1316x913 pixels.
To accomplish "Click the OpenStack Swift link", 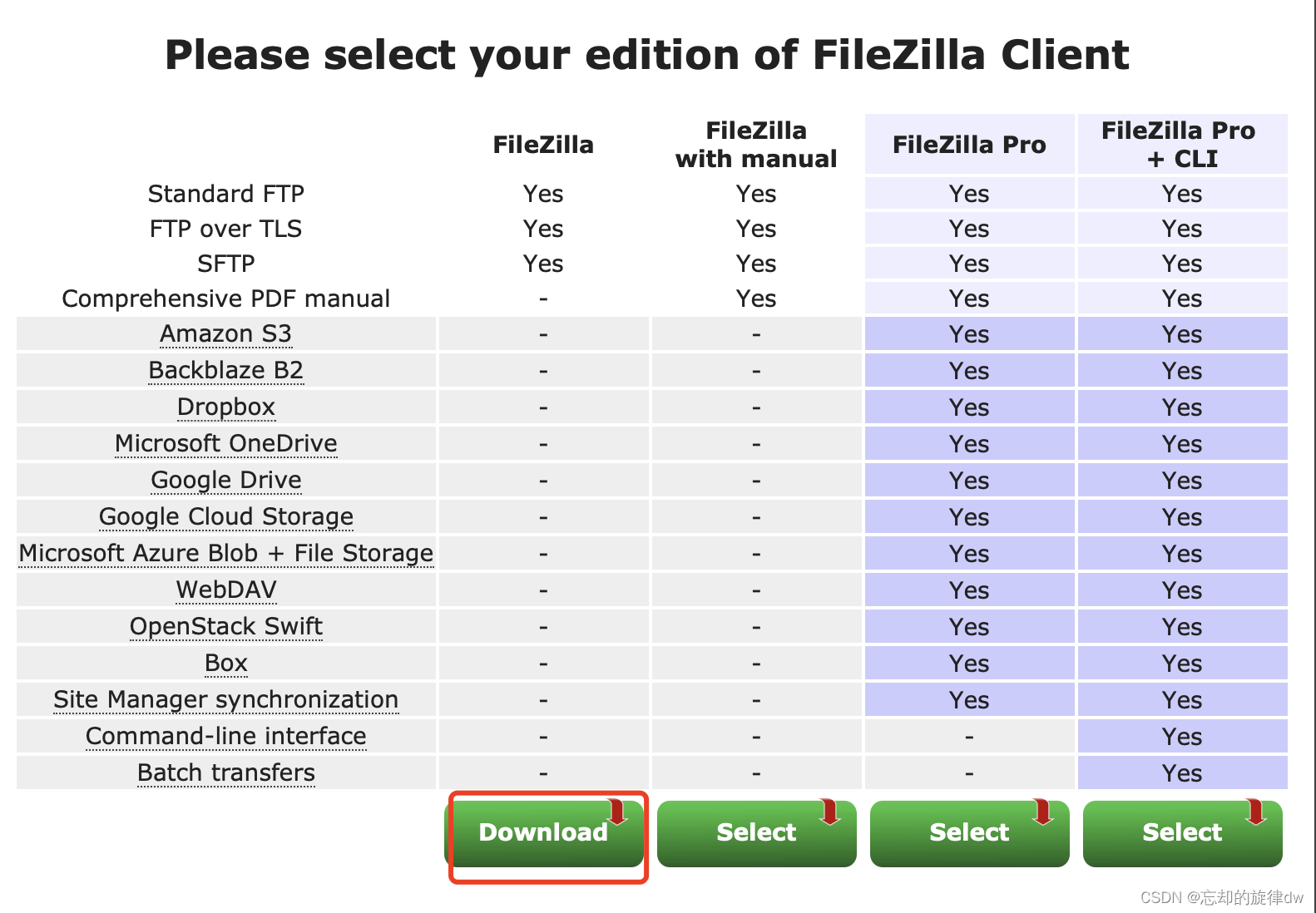I will (x=225, y=627).
